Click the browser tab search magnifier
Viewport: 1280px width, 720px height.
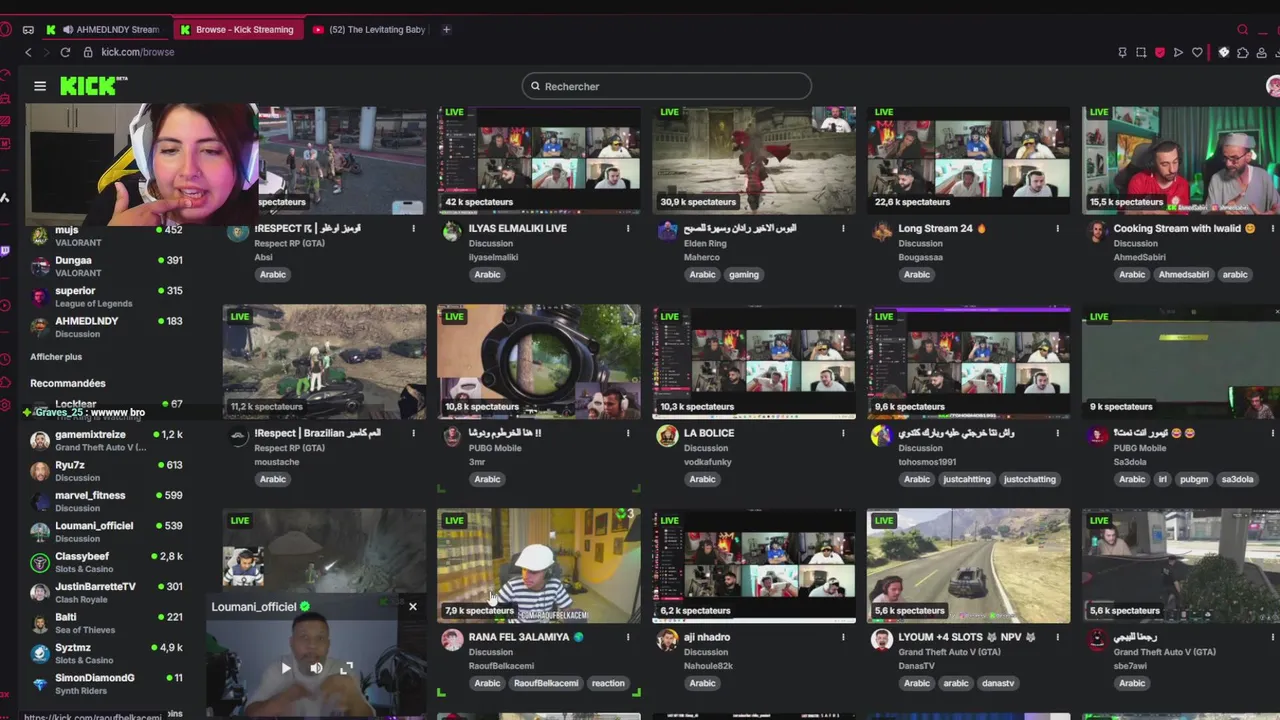[x=1243, y=29]
